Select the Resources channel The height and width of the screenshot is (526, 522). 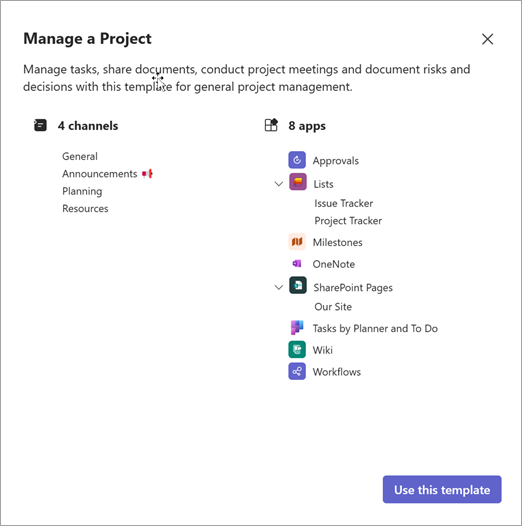[85, 209]
